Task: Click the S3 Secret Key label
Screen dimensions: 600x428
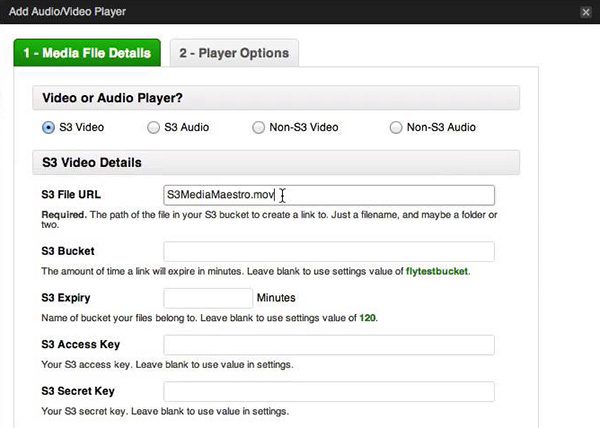Action: (78, 391)
